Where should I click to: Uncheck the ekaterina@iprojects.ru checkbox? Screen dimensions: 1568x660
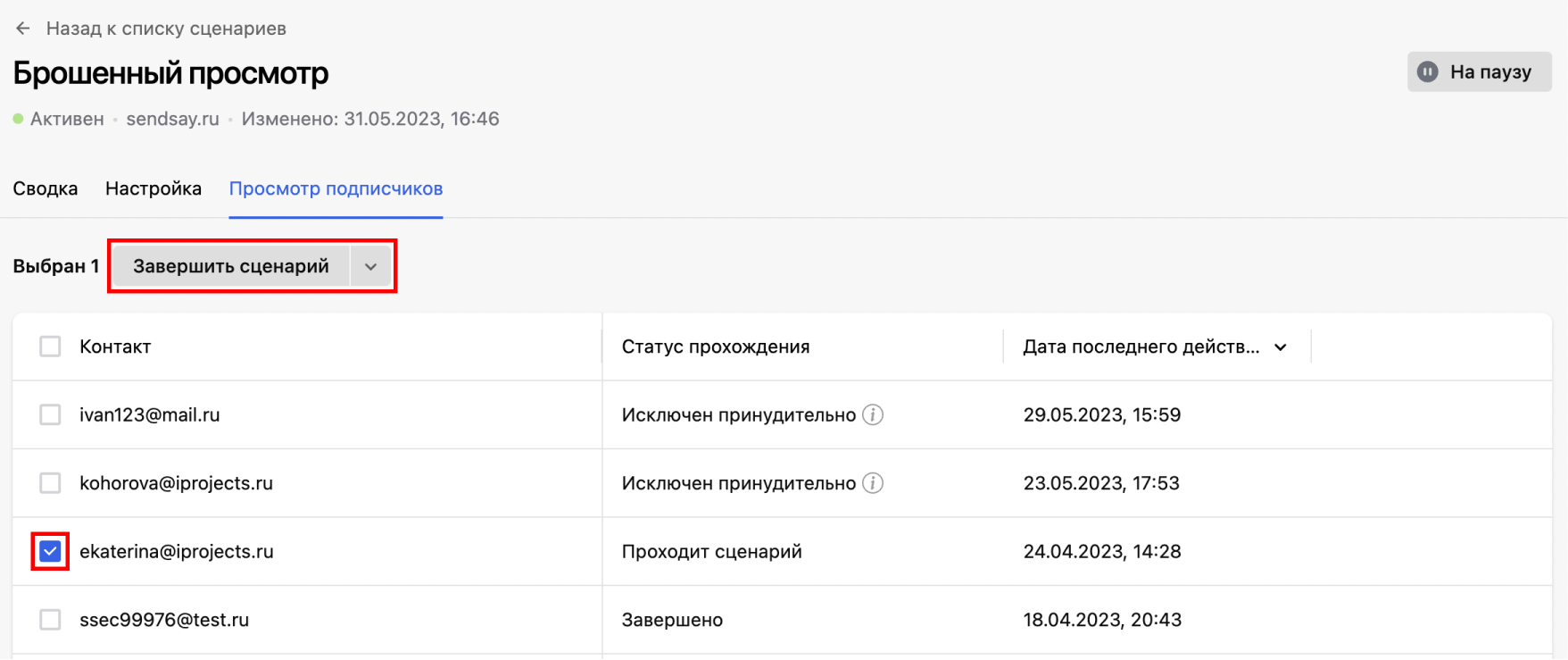pyautogui.click(x=50, y=552)
